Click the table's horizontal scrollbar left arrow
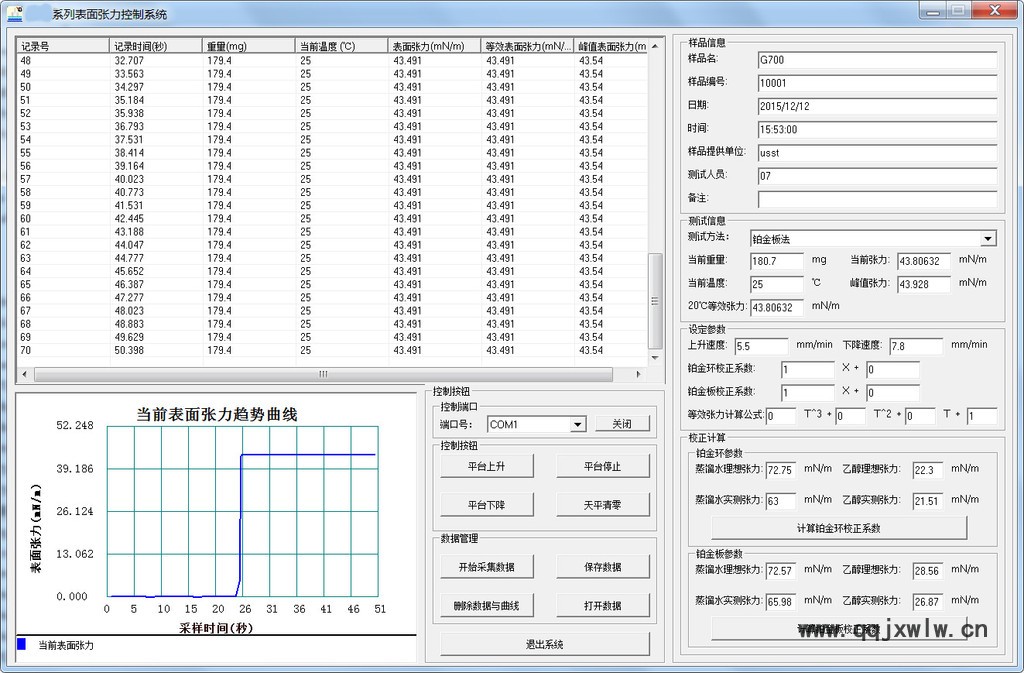 (25, 374)
